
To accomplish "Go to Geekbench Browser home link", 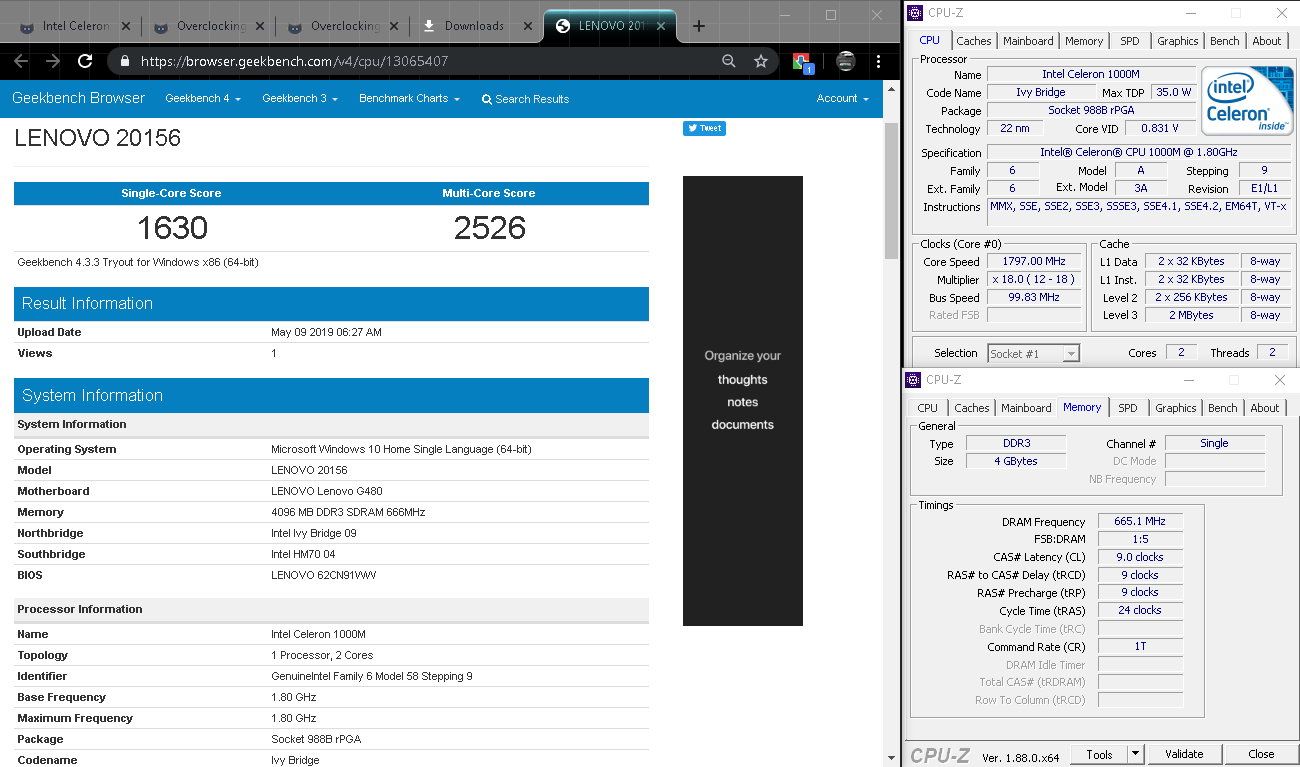I will (x=78, y=98).
